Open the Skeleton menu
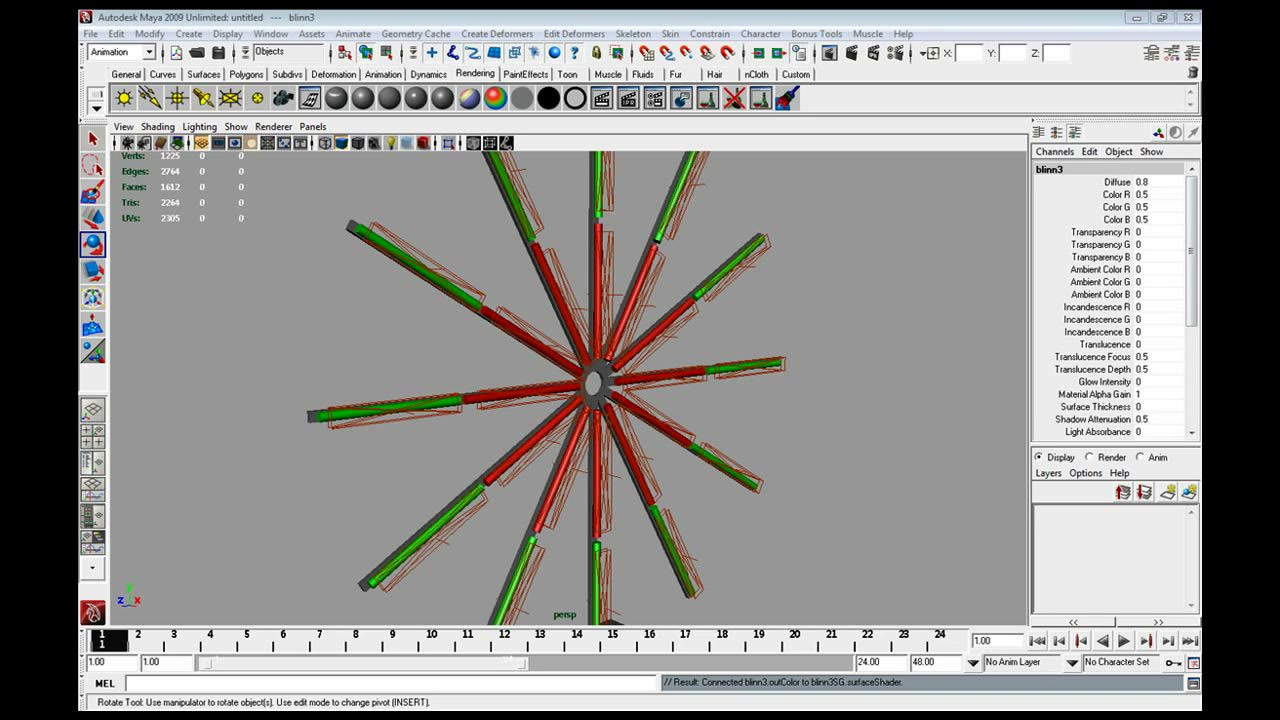 (633, 34)
